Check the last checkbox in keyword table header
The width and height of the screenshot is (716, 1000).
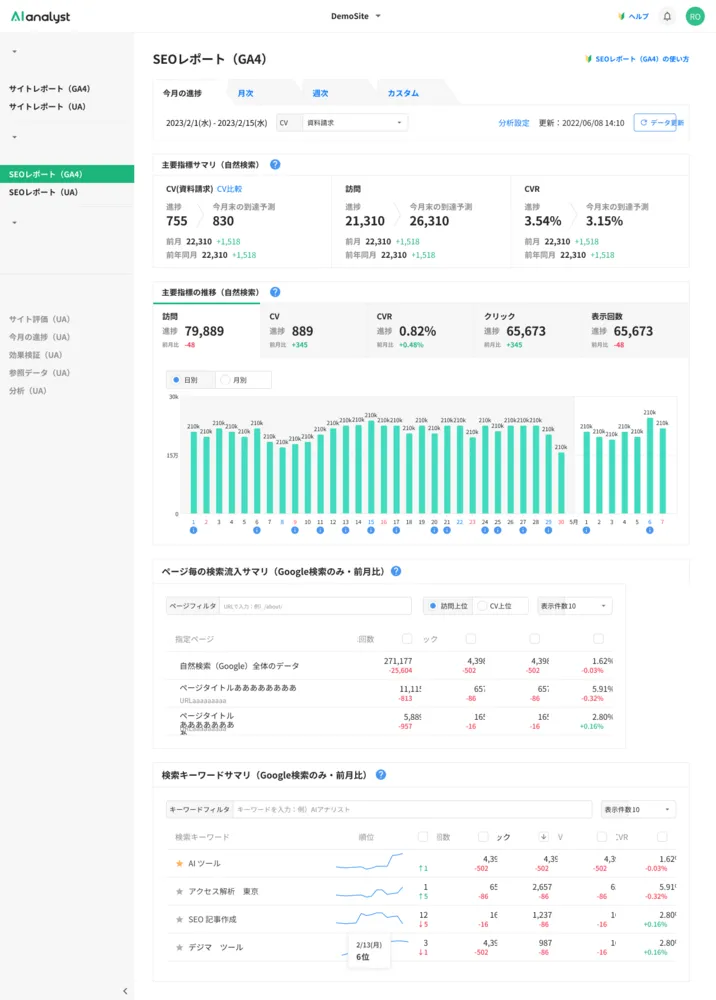pos(662,837)
